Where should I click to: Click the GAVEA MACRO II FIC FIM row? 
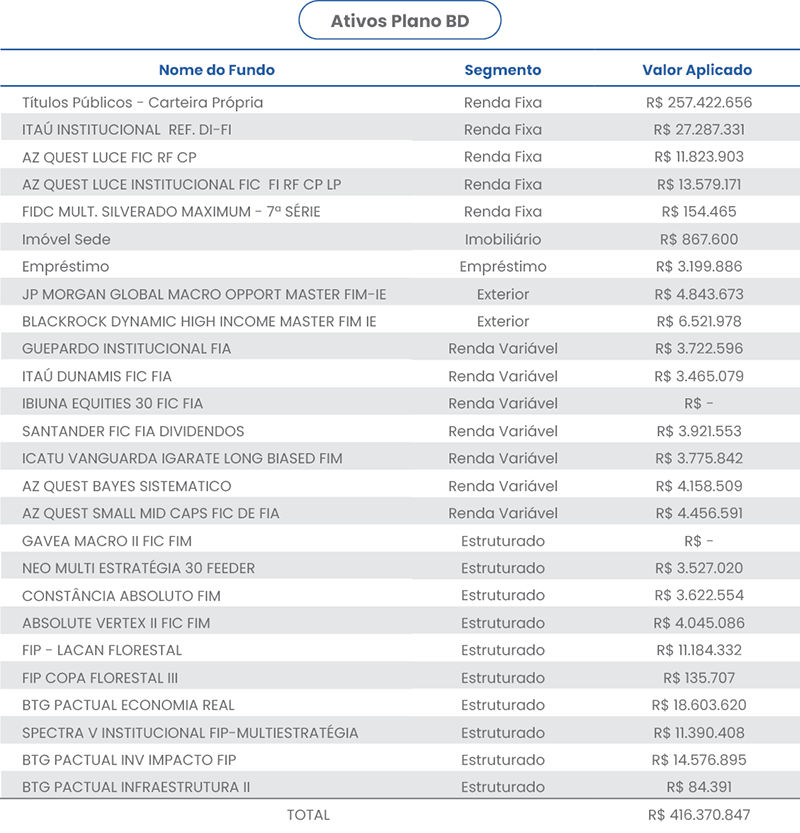400,541
